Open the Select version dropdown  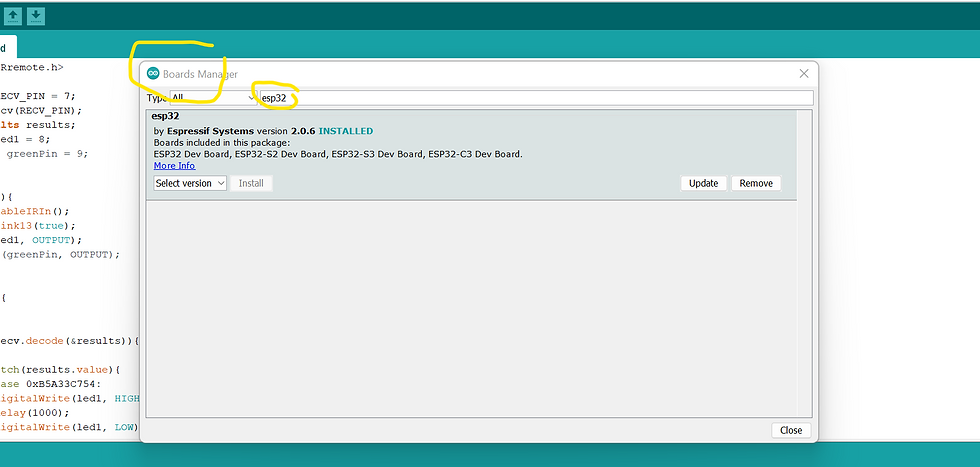pos(190,183)
